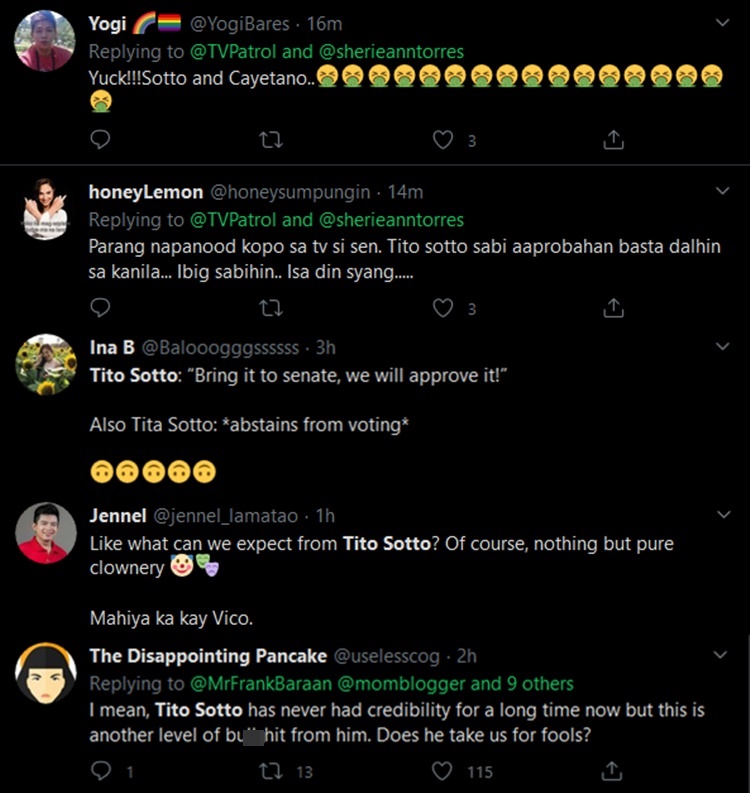Share Yogi's tweet
Viewport: 750px width, 793px height.
(x=614, y=140)
